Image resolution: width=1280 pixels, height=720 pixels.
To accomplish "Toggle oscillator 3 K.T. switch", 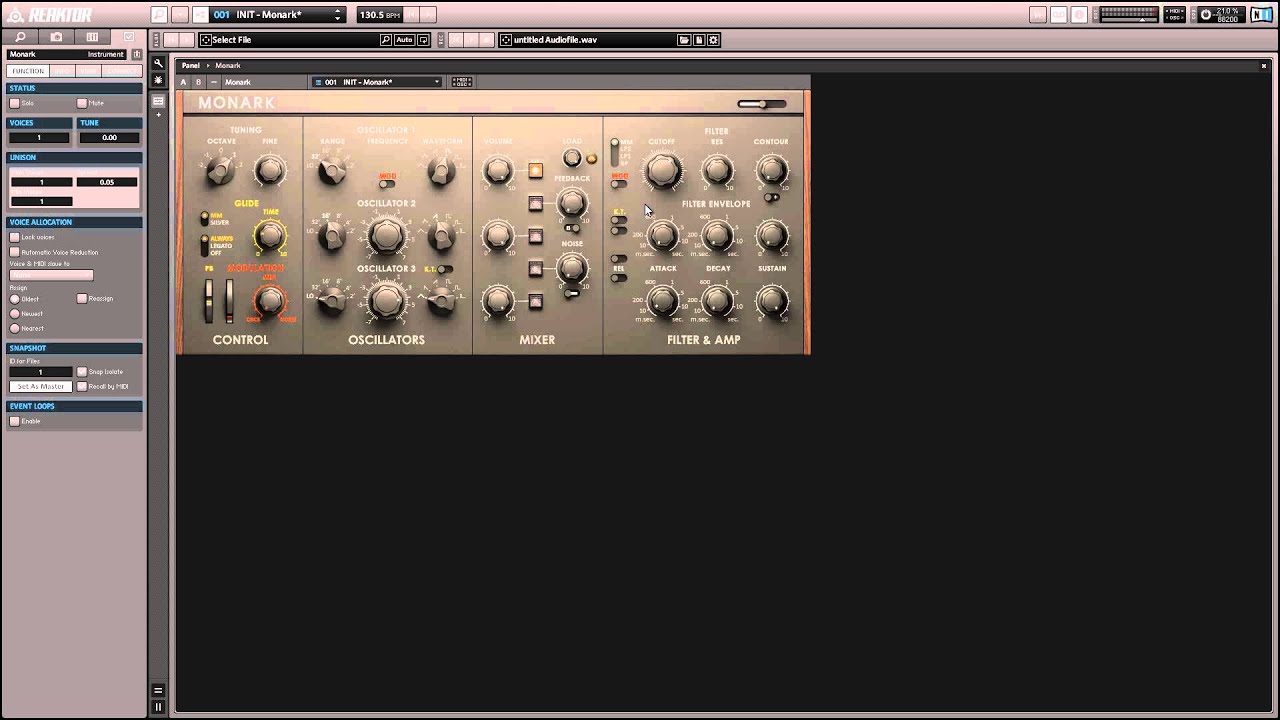I will pos(445,269).
